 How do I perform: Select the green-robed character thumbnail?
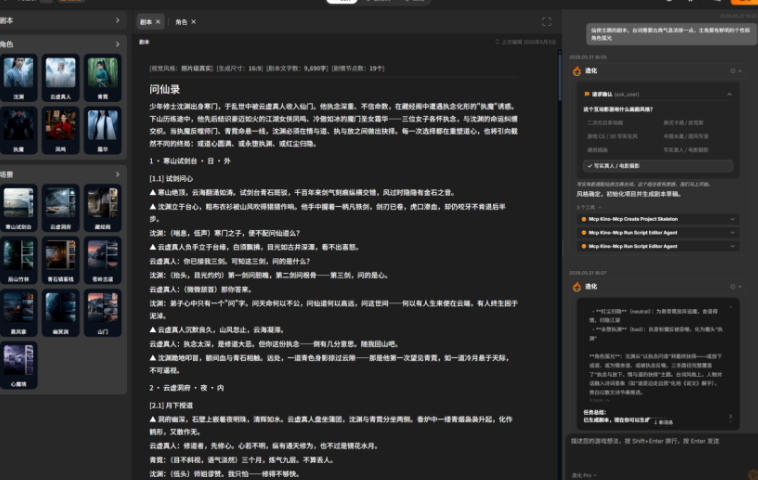click(102, 77)
